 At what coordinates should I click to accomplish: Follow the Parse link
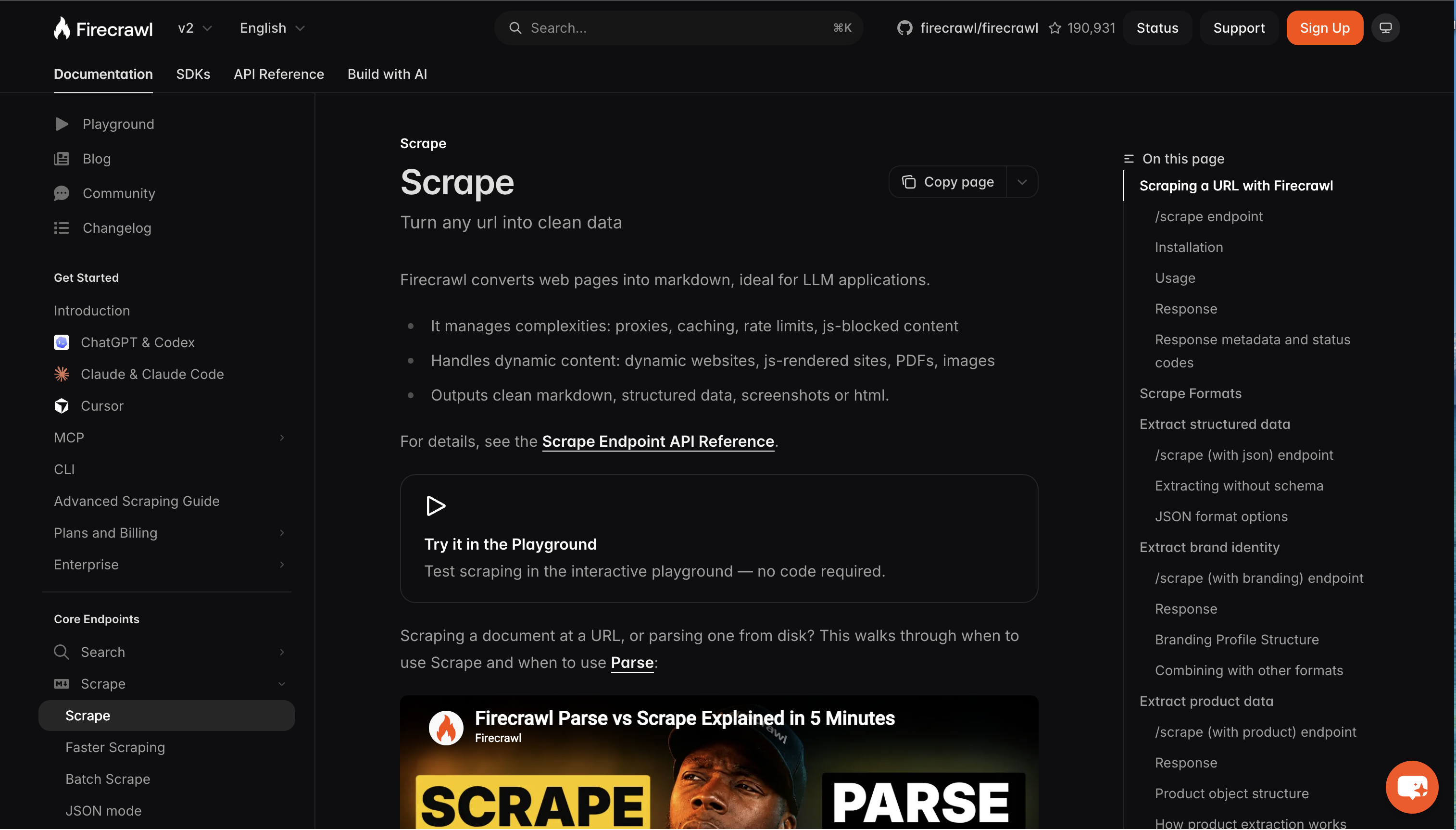632,662
